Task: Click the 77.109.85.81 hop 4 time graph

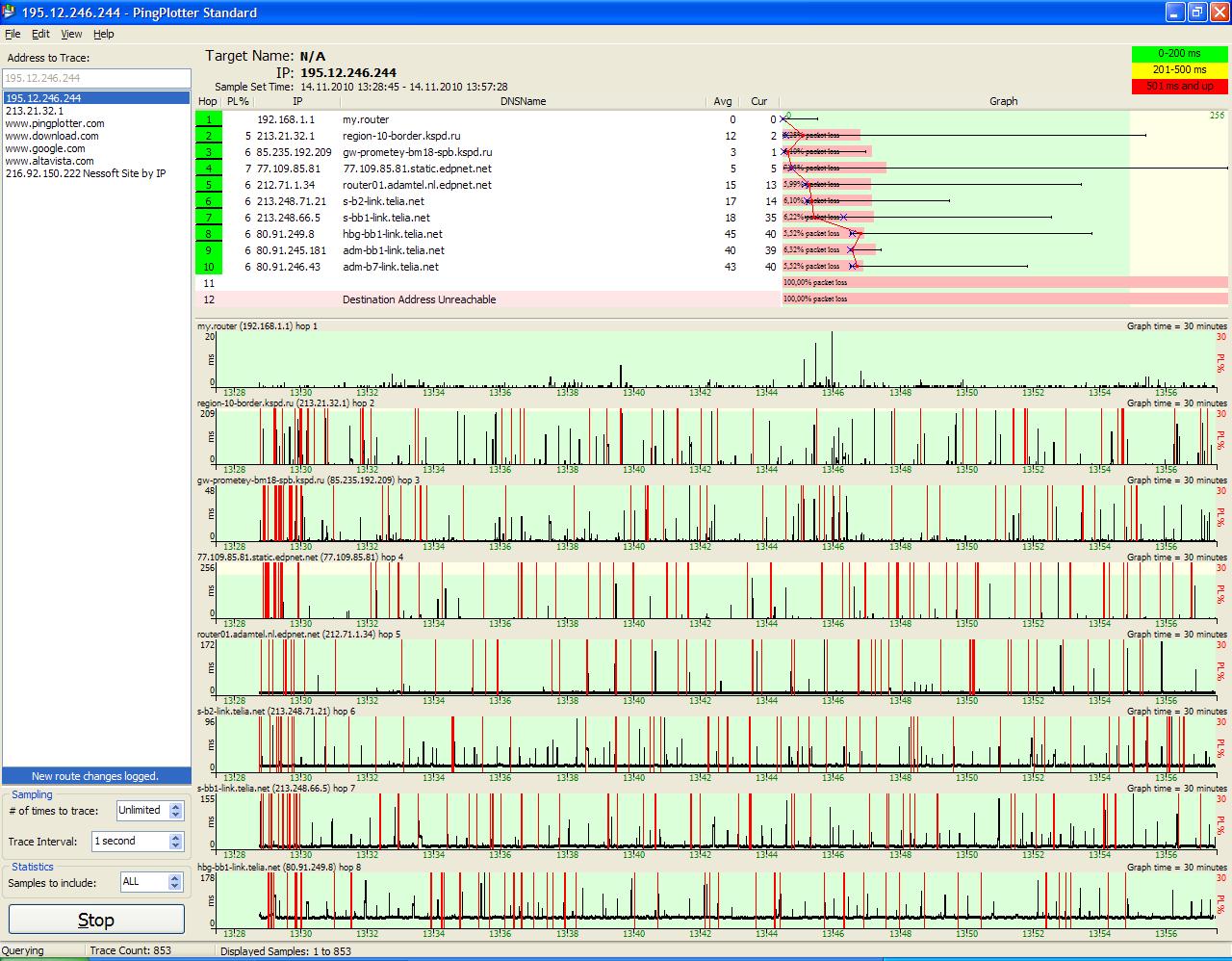Action: (714, 590)
